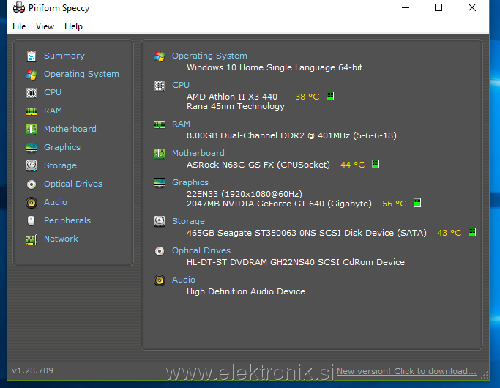Open the File menu

click(x=19, y=26)
